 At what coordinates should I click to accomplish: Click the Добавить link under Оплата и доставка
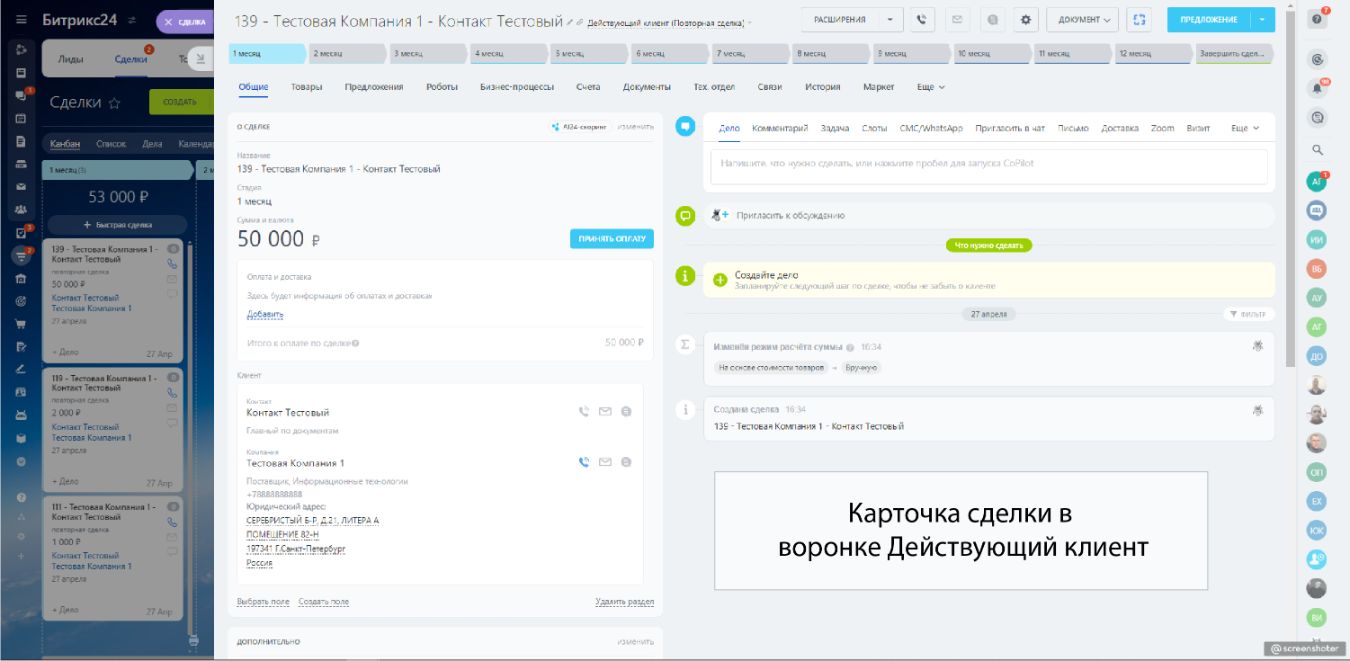tap(265, 314)
